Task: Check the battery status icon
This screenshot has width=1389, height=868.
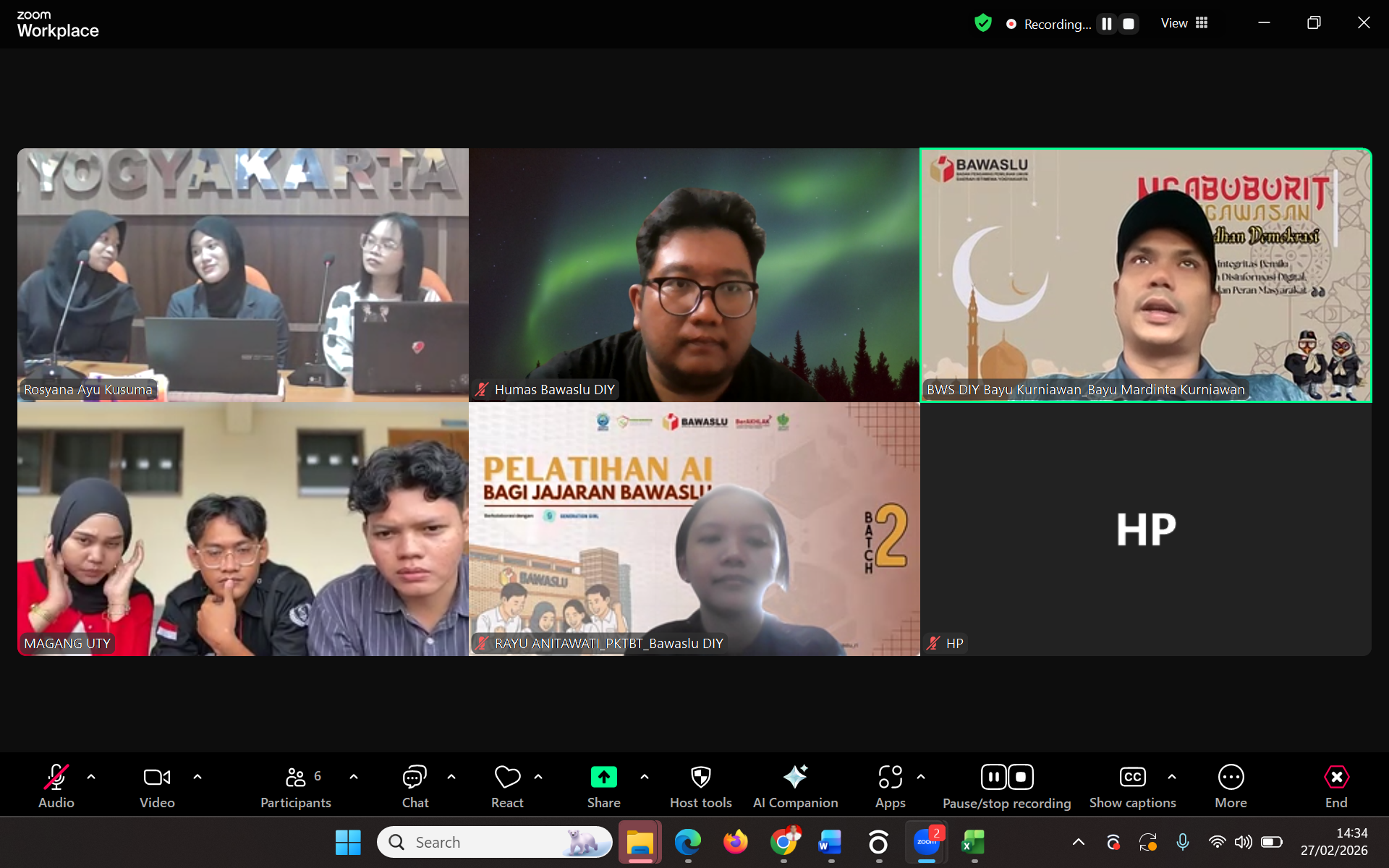Action: (x=1272, y=842)
